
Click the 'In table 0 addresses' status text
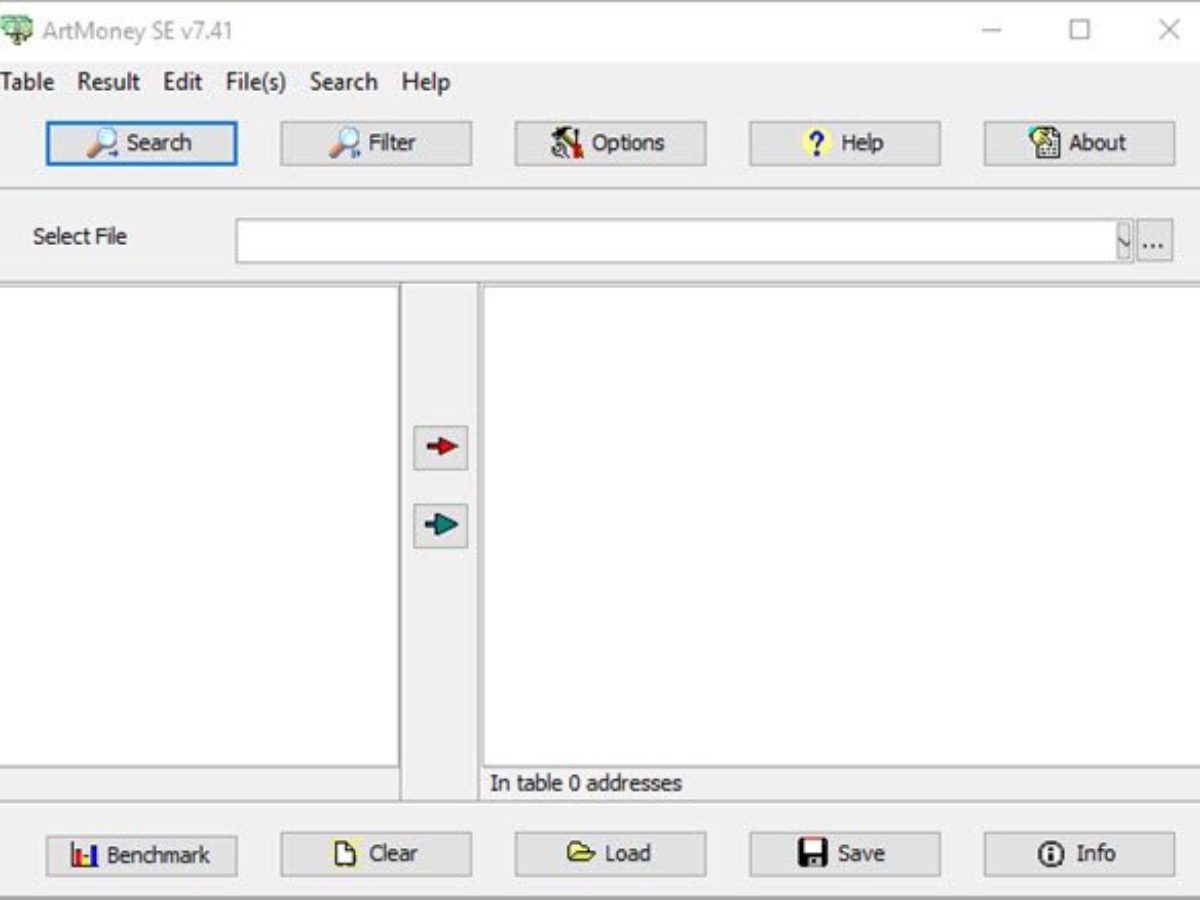click(x=586, y=783)
